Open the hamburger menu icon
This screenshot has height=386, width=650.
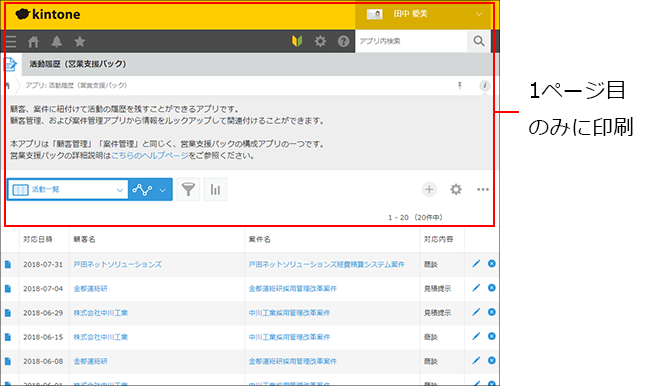click(x=11, y=41)
